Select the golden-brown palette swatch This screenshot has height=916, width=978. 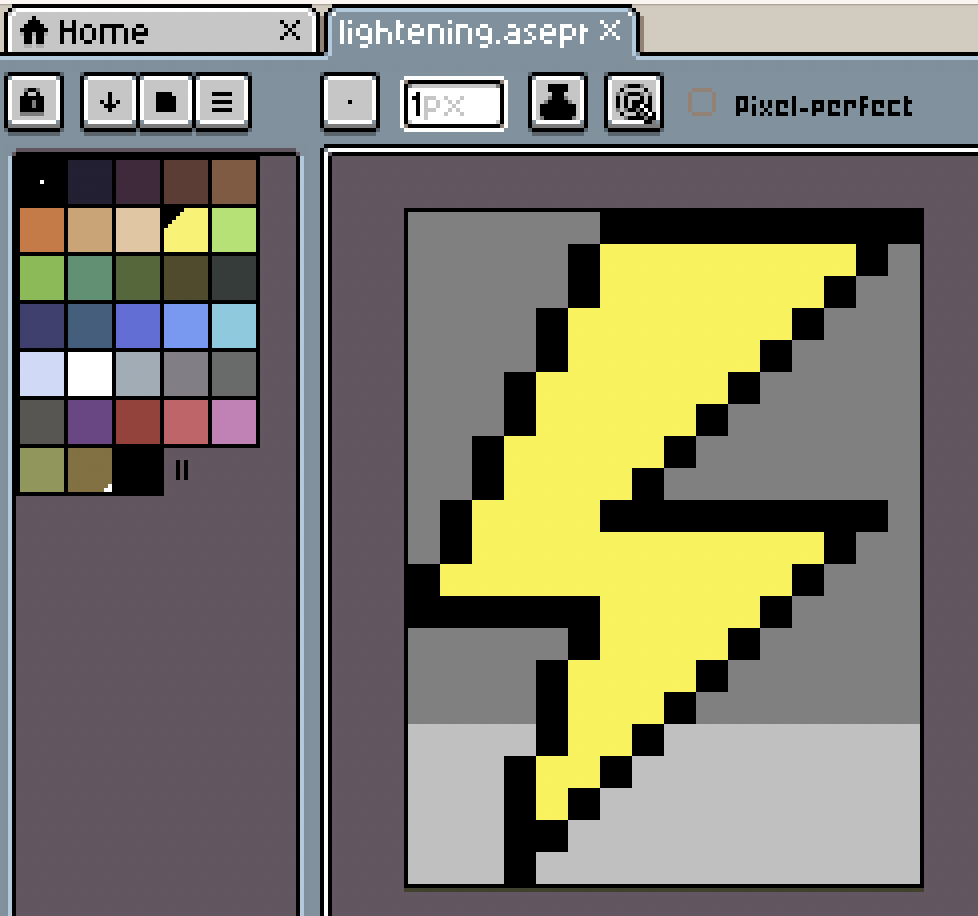click(90, 470)
